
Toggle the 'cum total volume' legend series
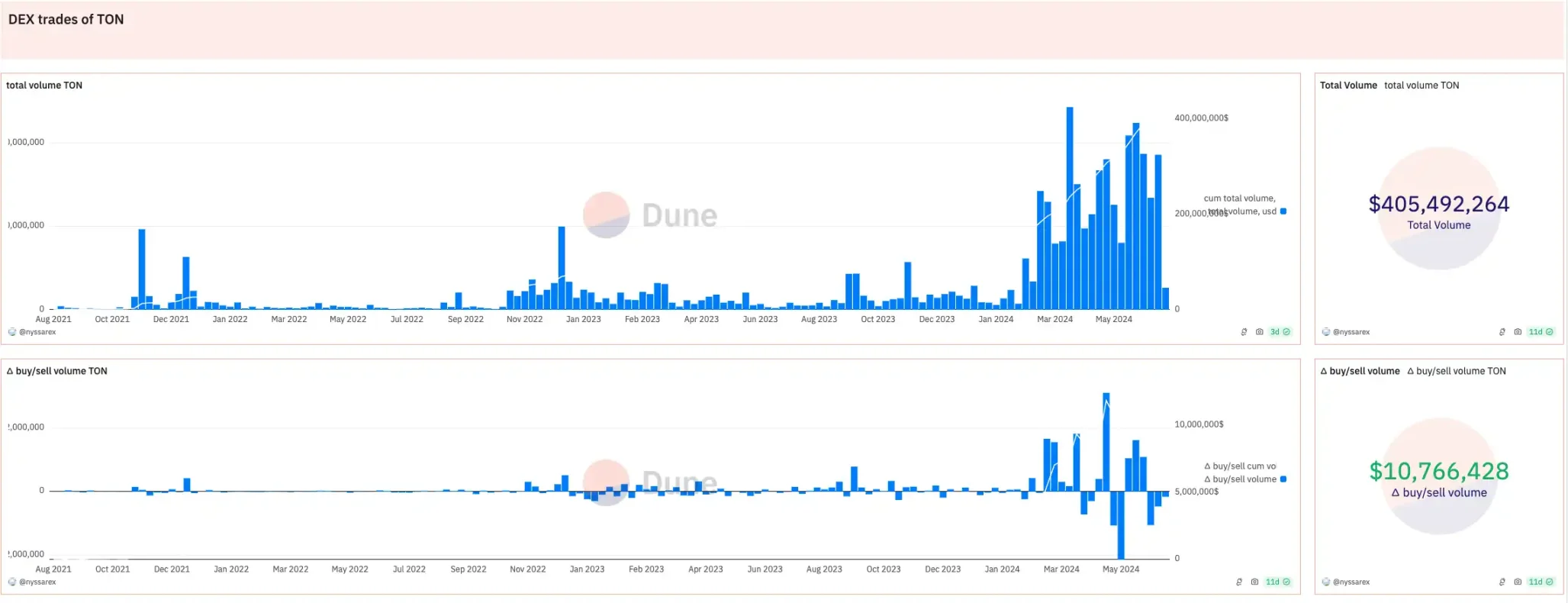(x=1239, y=198)
